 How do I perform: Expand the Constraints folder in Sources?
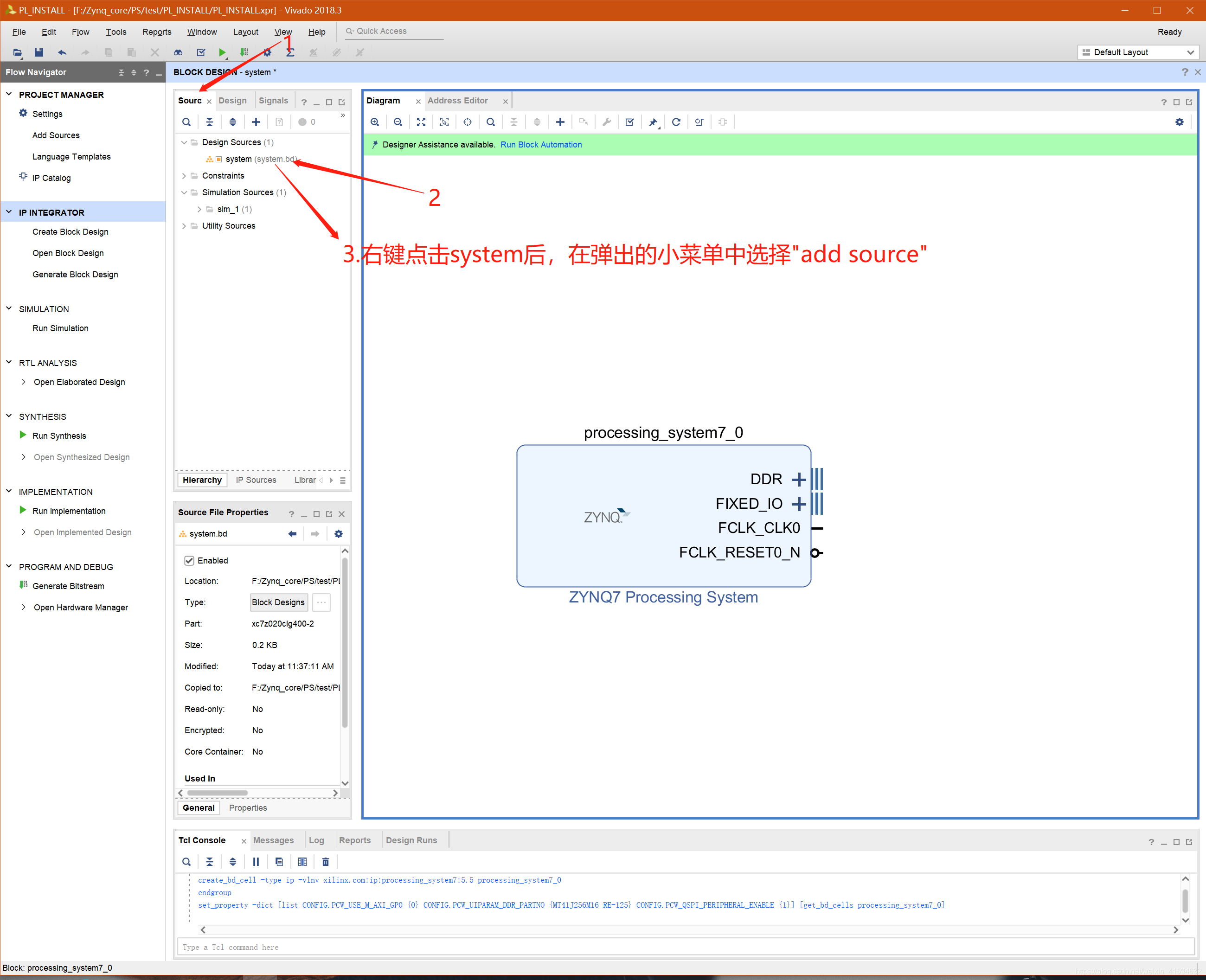coord(184,176)
